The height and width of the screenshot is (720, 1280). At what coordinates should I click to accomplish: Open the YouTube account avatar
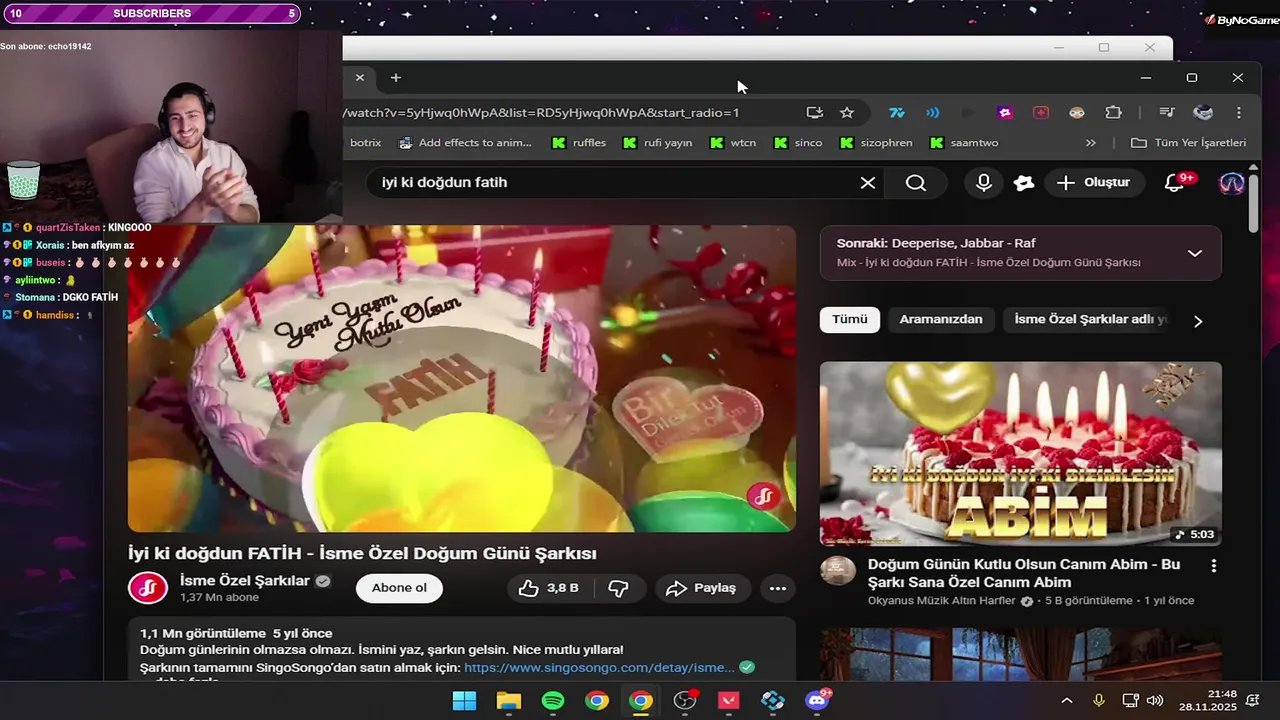[1232, 183]
